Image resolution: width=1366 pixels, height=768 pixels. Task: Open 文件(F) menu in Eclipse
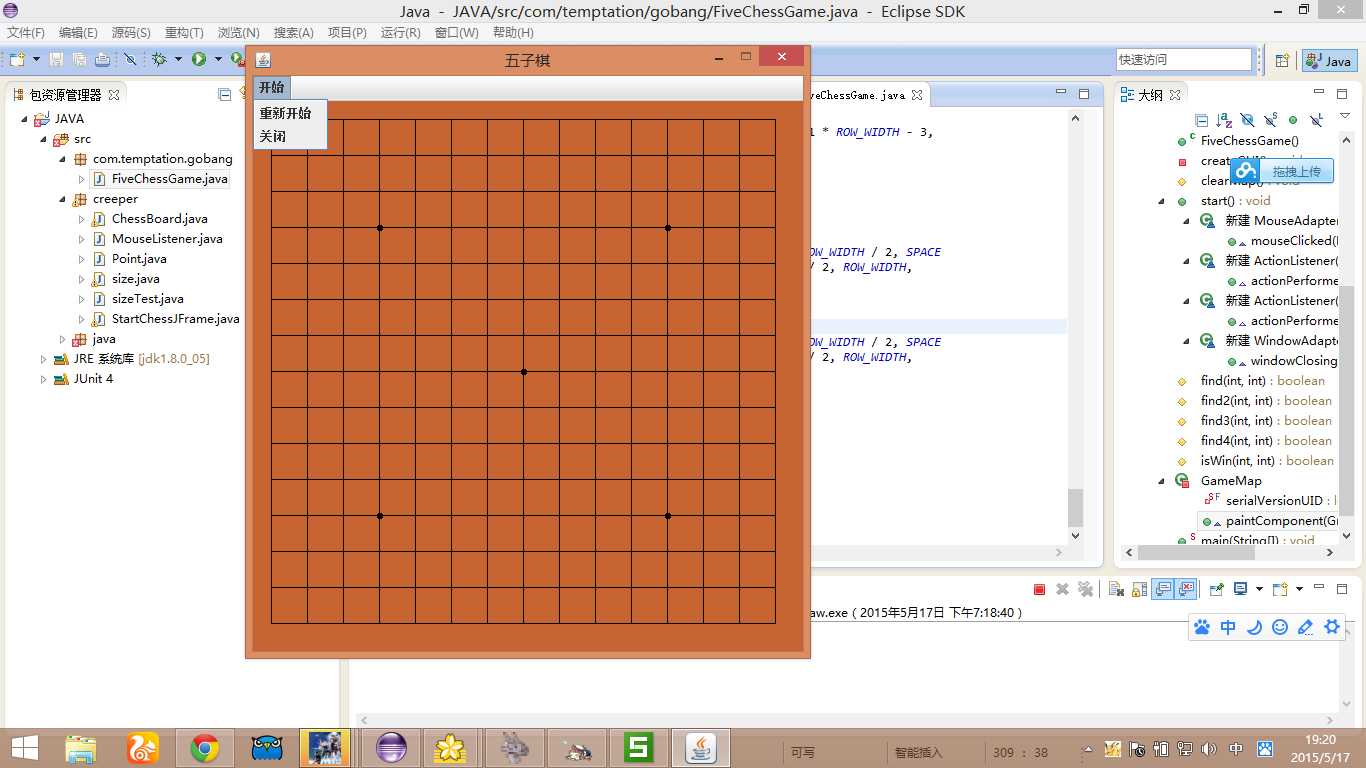tap(26, 33)
